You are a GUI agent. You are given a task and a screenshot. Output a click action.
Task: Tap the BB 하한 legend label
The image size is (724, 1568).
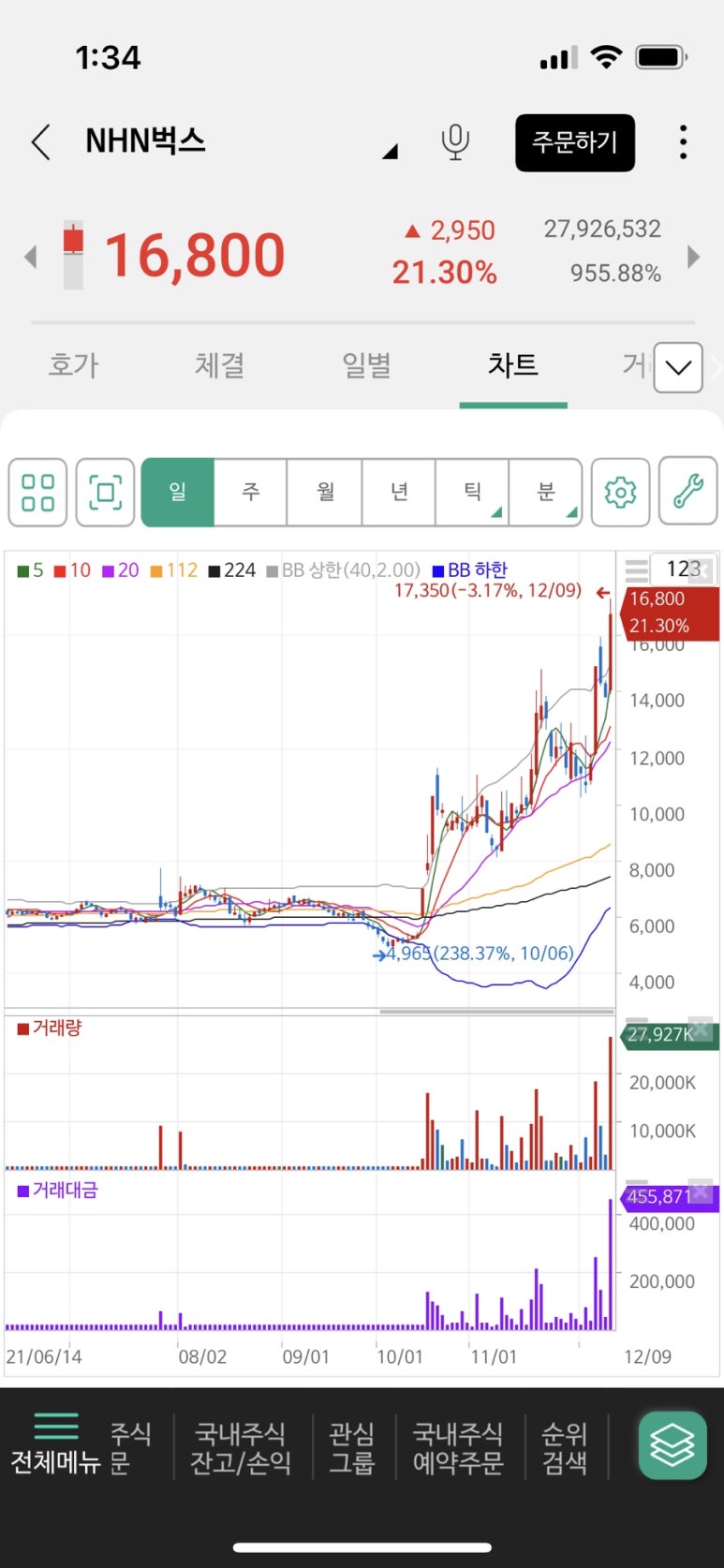pyautogui.click(x=470, y=570)
